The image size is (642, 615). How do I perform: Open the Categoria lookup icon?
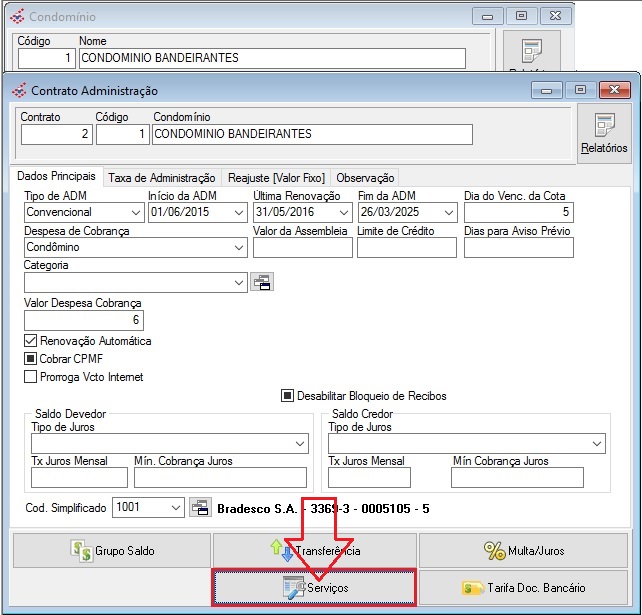click(261, 283)
